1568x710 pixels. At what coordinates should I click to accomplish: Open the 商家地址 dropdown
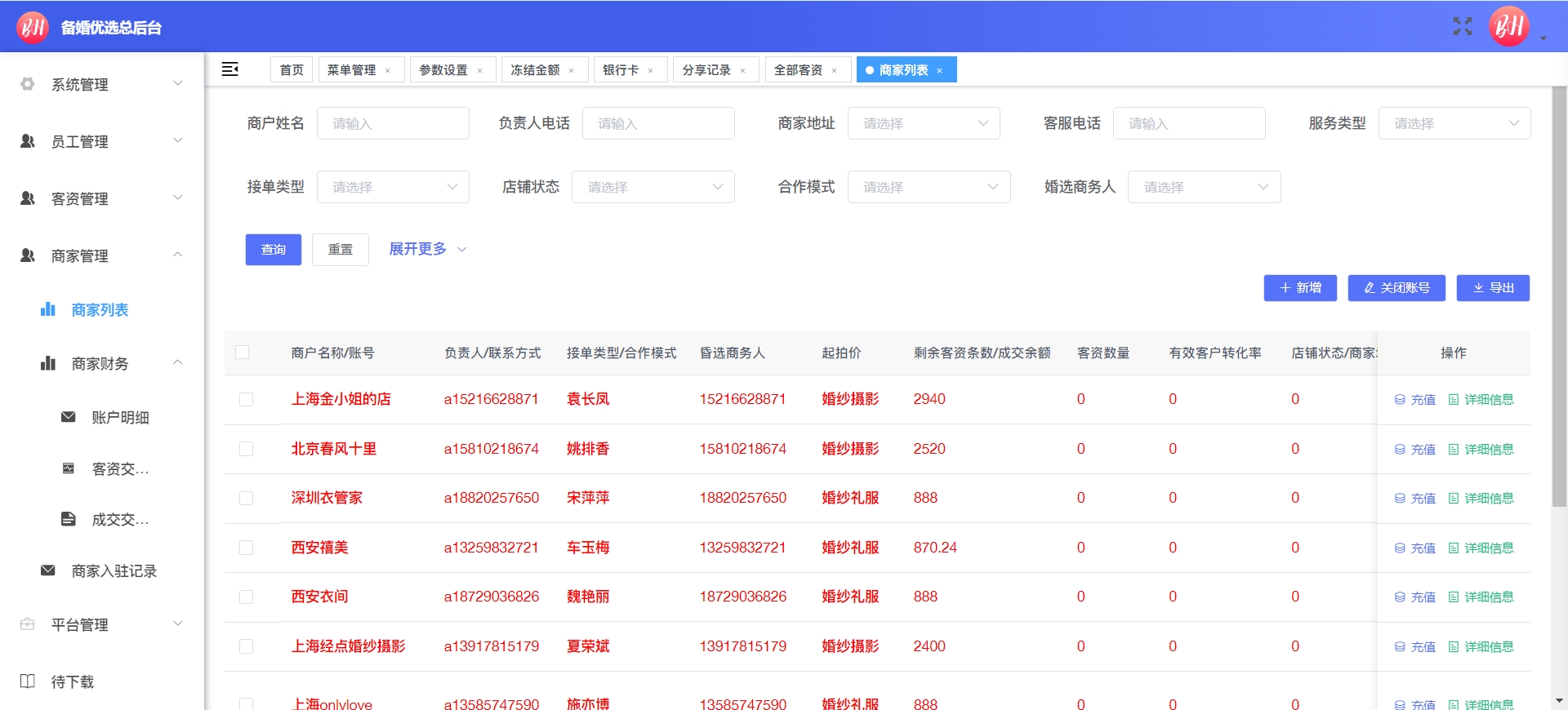[x=924, y=123]
